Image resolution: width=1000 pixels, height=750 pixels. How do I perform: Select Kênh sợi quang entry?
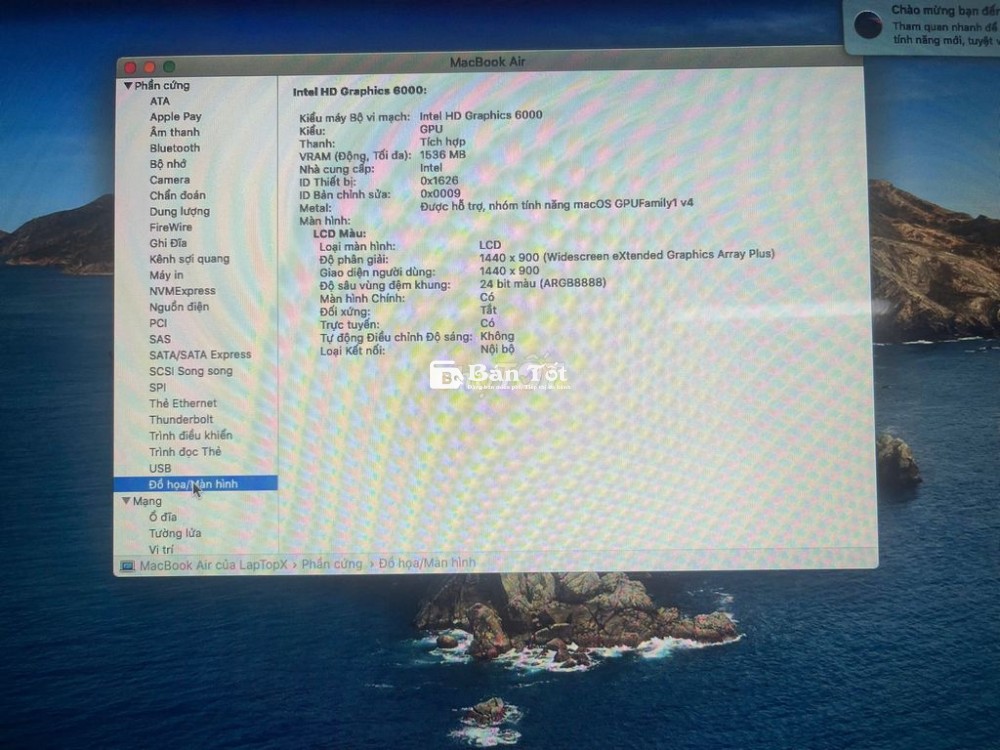[x=189, y=259]
